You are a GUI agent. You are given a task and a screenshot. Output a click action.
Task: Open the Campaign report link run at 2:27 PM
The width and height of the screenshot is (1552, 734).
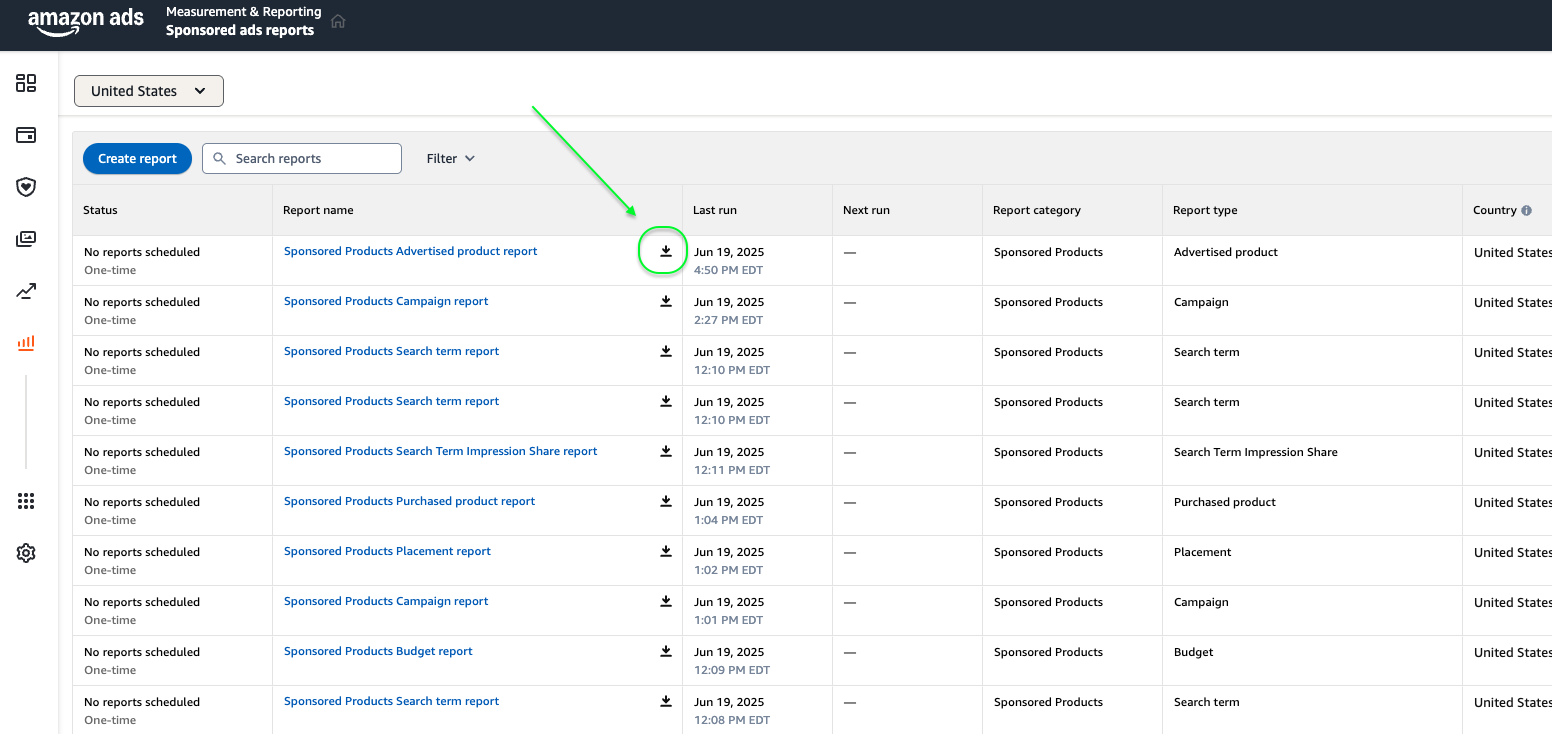(386, 301)
